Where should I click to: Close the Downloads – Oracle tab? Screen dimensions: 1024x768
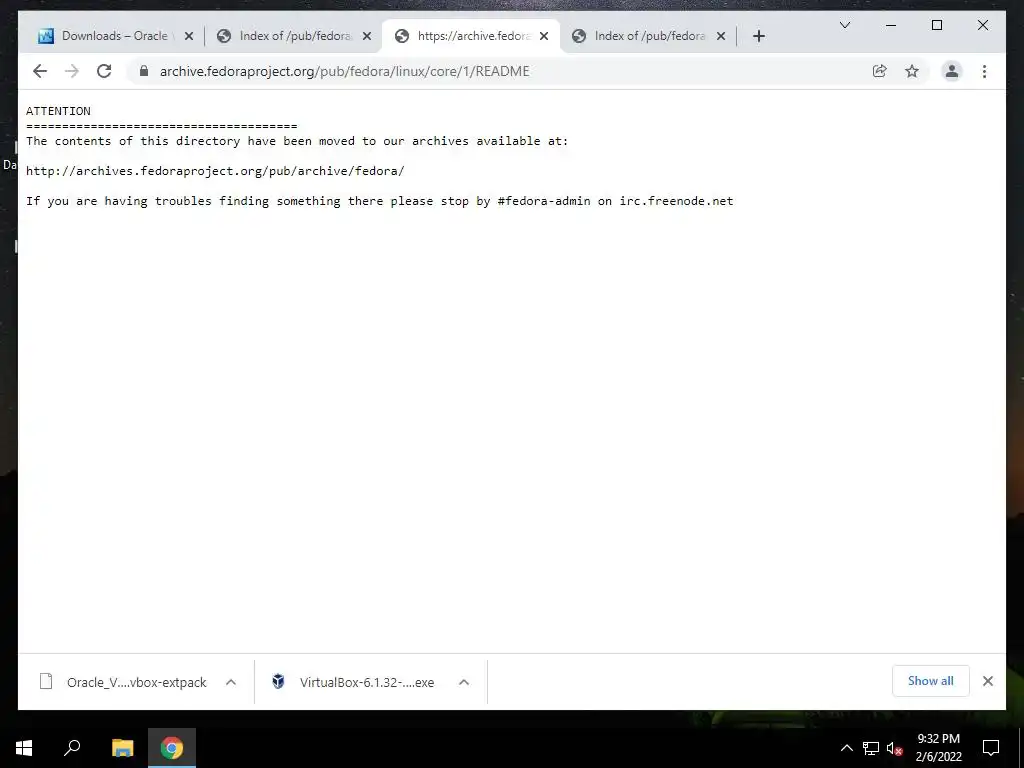point(189,36)
